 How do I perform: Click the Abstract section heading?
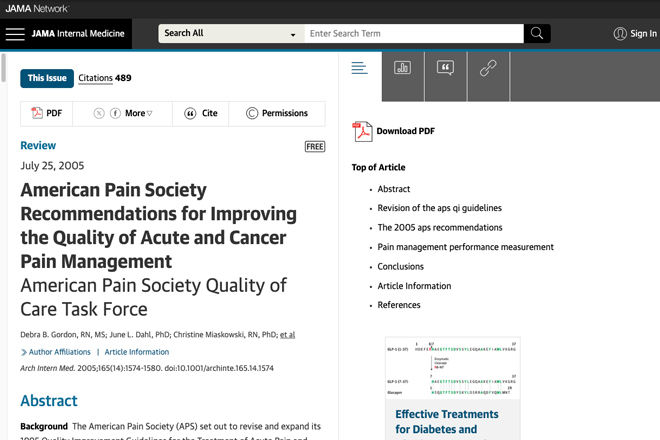point(49,401)
